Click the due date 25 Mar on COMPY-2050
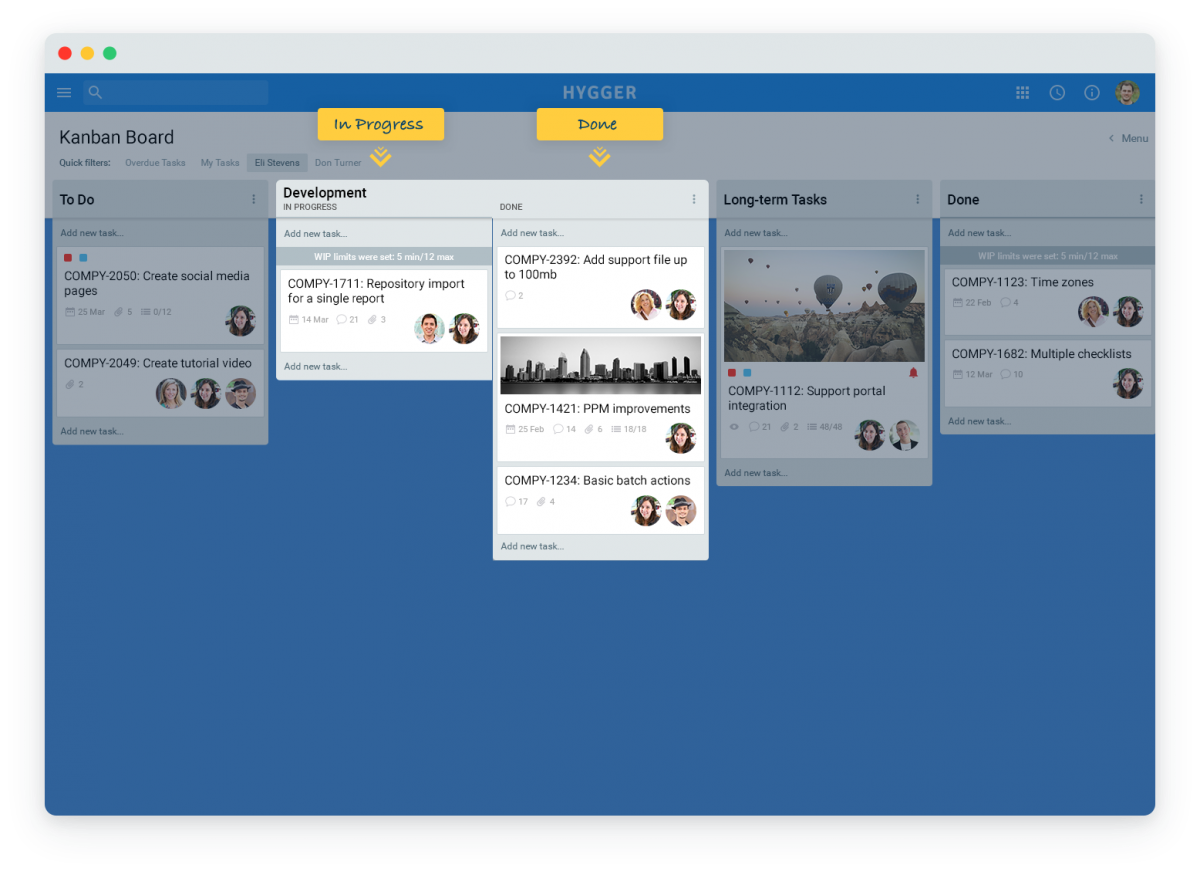The height and width of the screenshot is (875, 1200). 85,312
